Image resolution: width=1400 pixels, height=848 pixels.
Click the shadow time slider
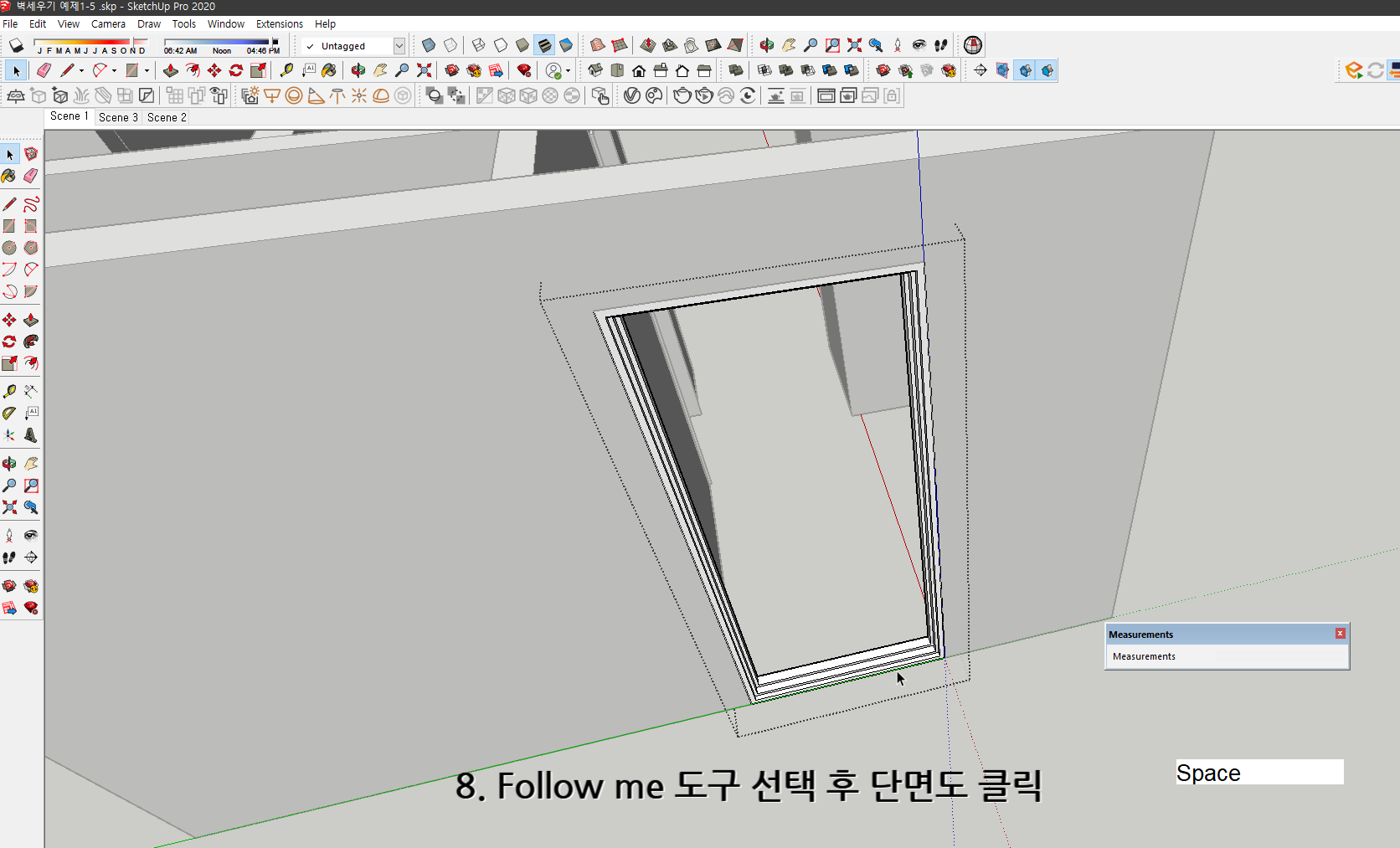pos(218,40)
